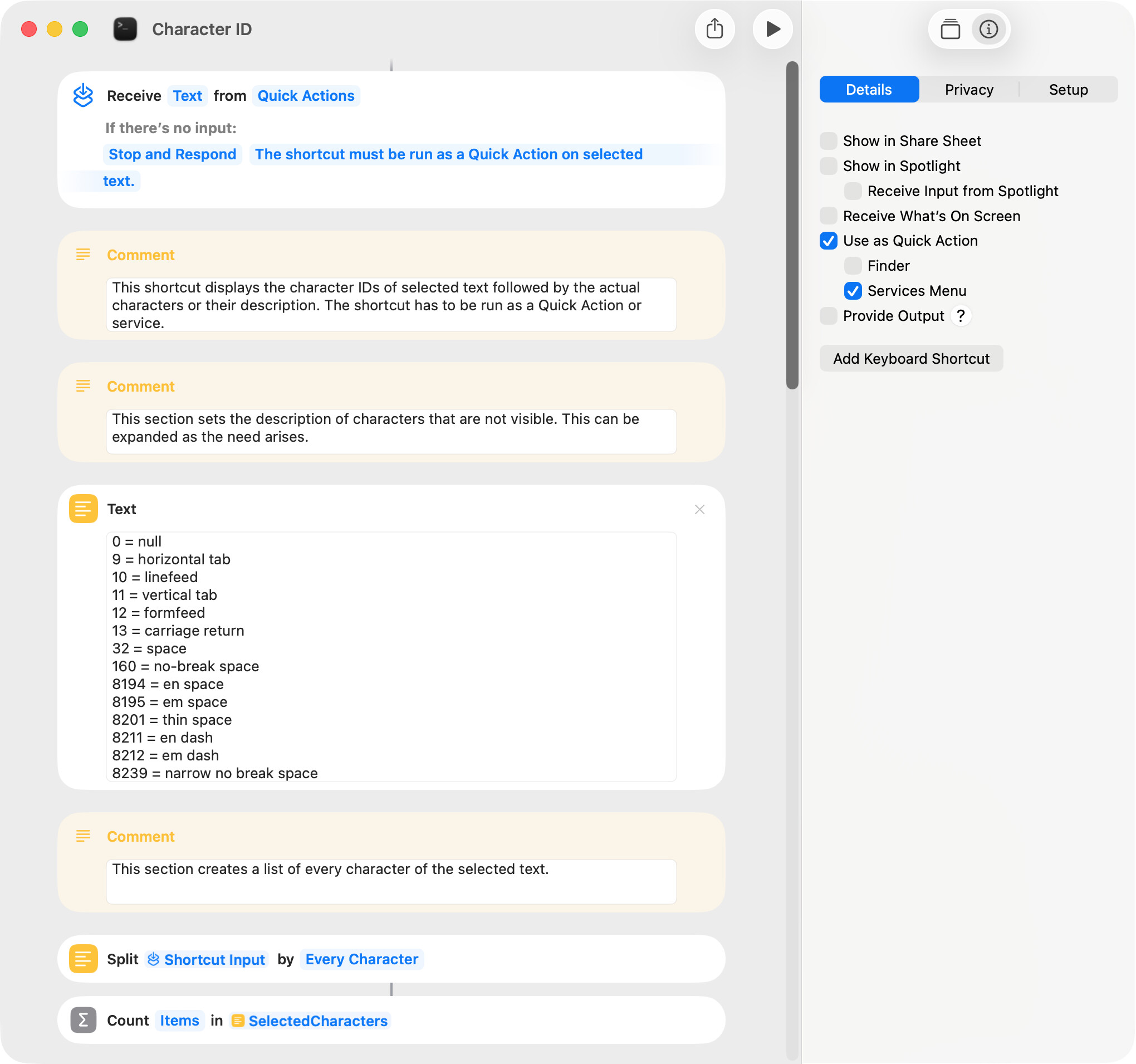Screen dimensions: 1136x1064
Task: Enable Show in Share Sheet
Action: point(828,140)
